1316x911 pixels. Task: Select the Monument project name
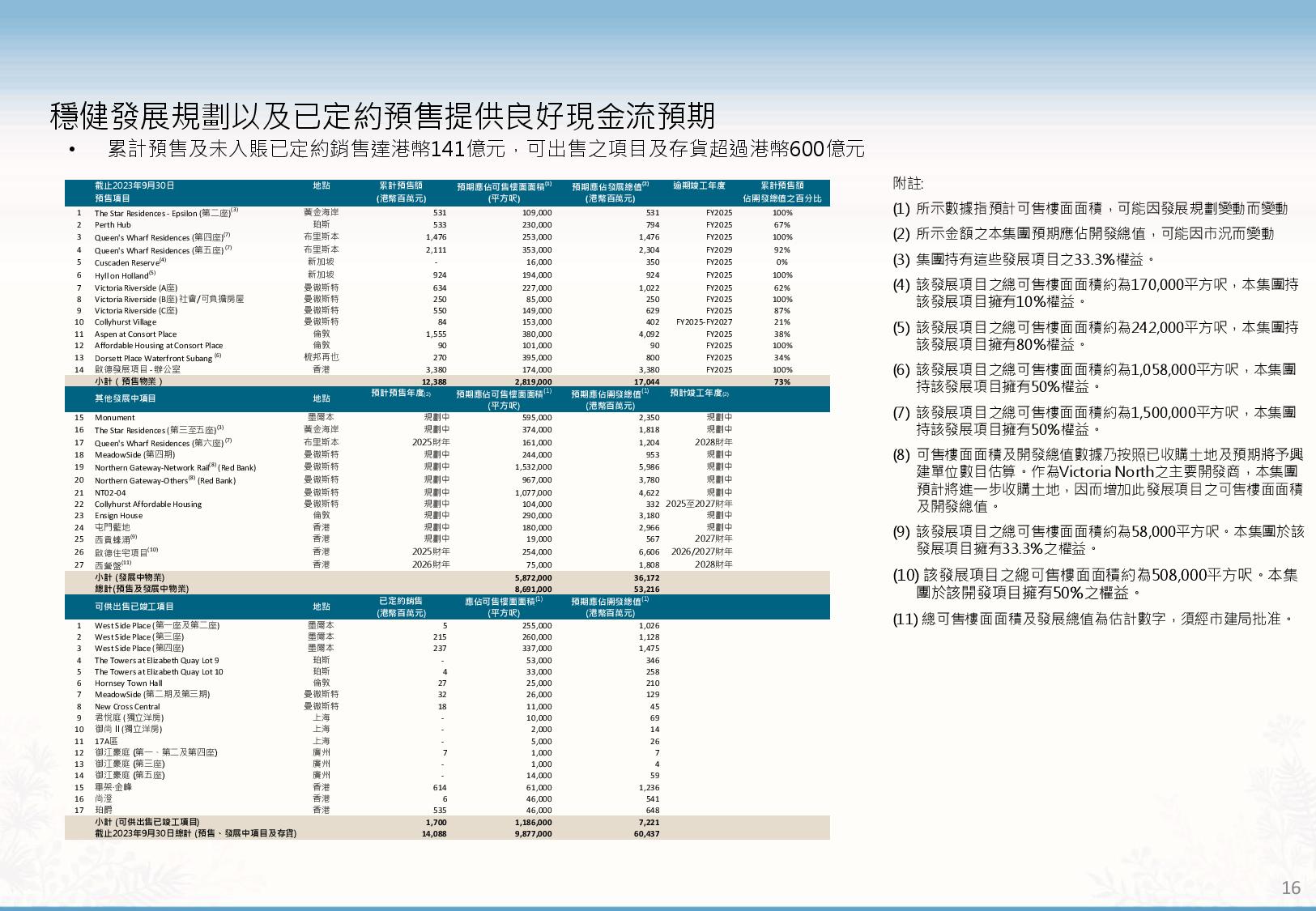pos(114,418)
